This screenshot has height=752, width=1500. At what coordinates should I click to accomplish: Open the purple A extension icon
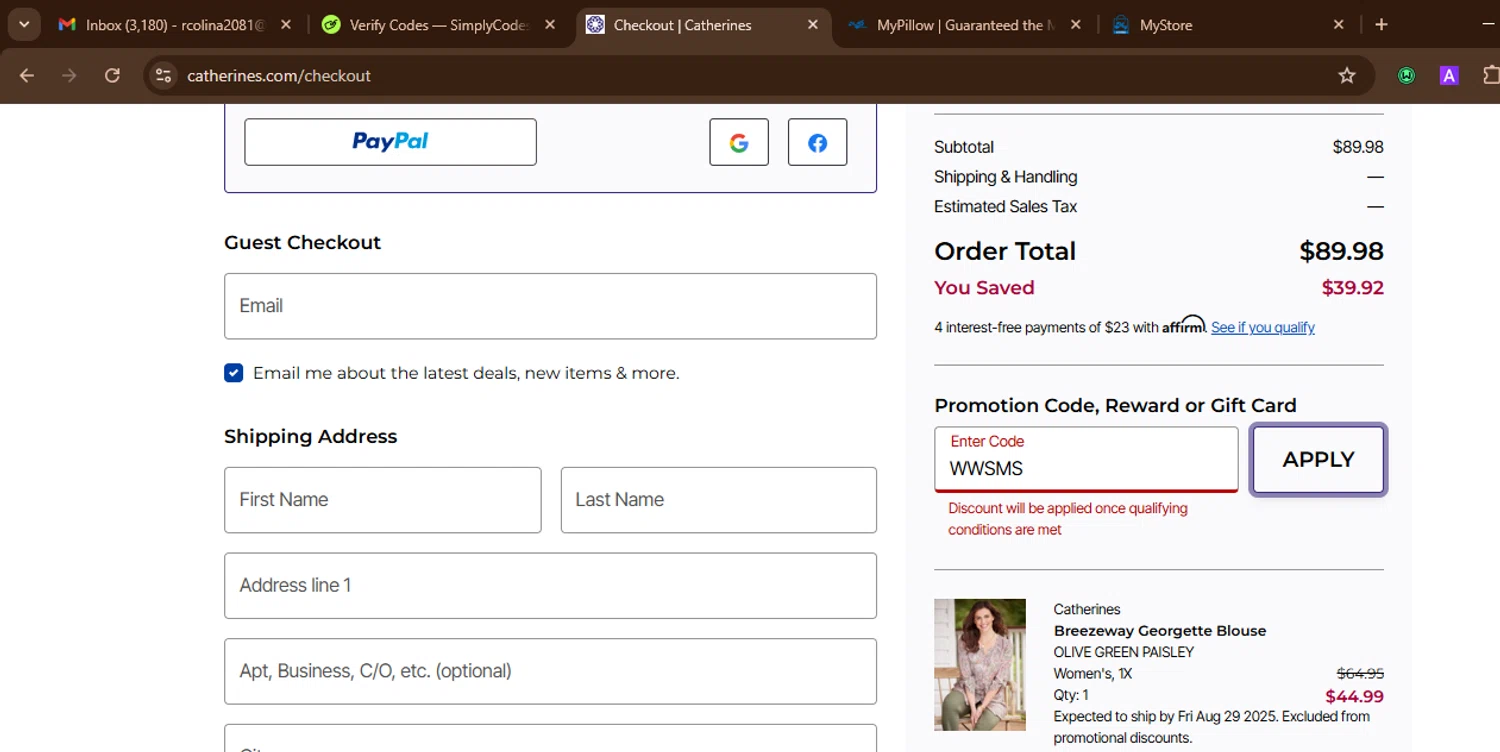tap(1449, 75)
